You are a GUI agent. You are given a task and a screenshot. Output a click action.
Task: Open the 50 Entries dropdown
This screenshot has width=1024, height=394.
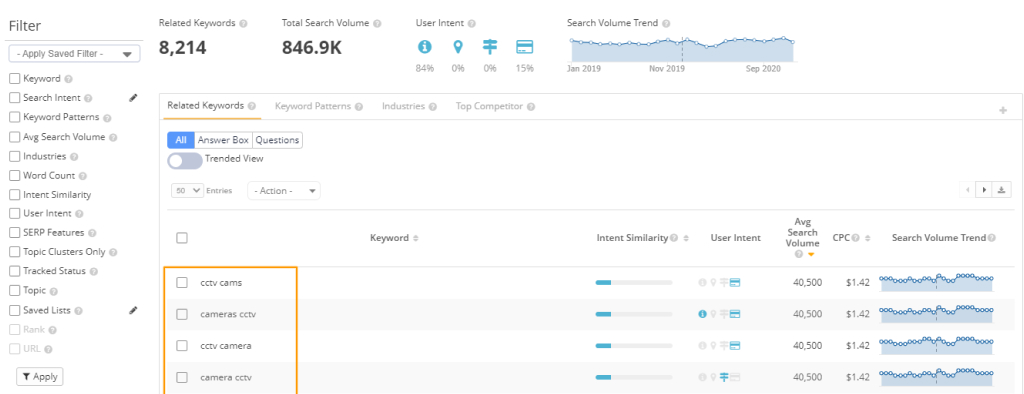(x=188, y=191)
